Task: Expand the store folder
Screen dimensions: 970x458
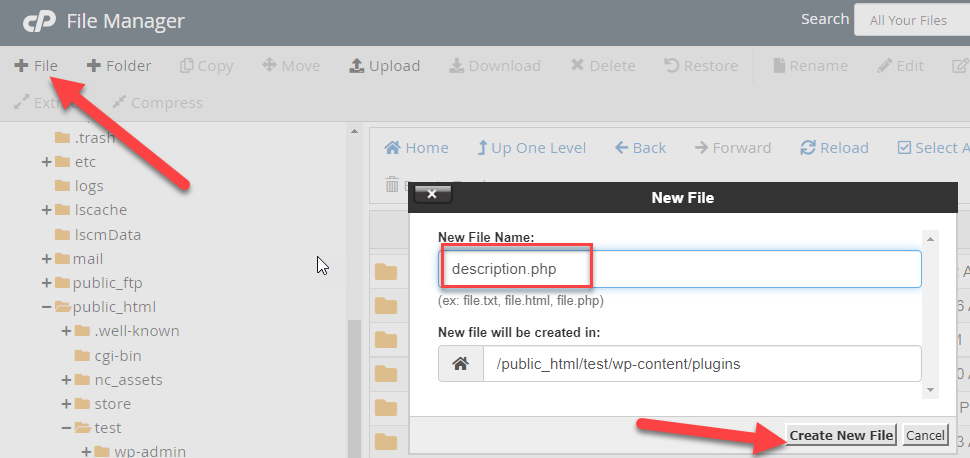Action: coord(66,404)
